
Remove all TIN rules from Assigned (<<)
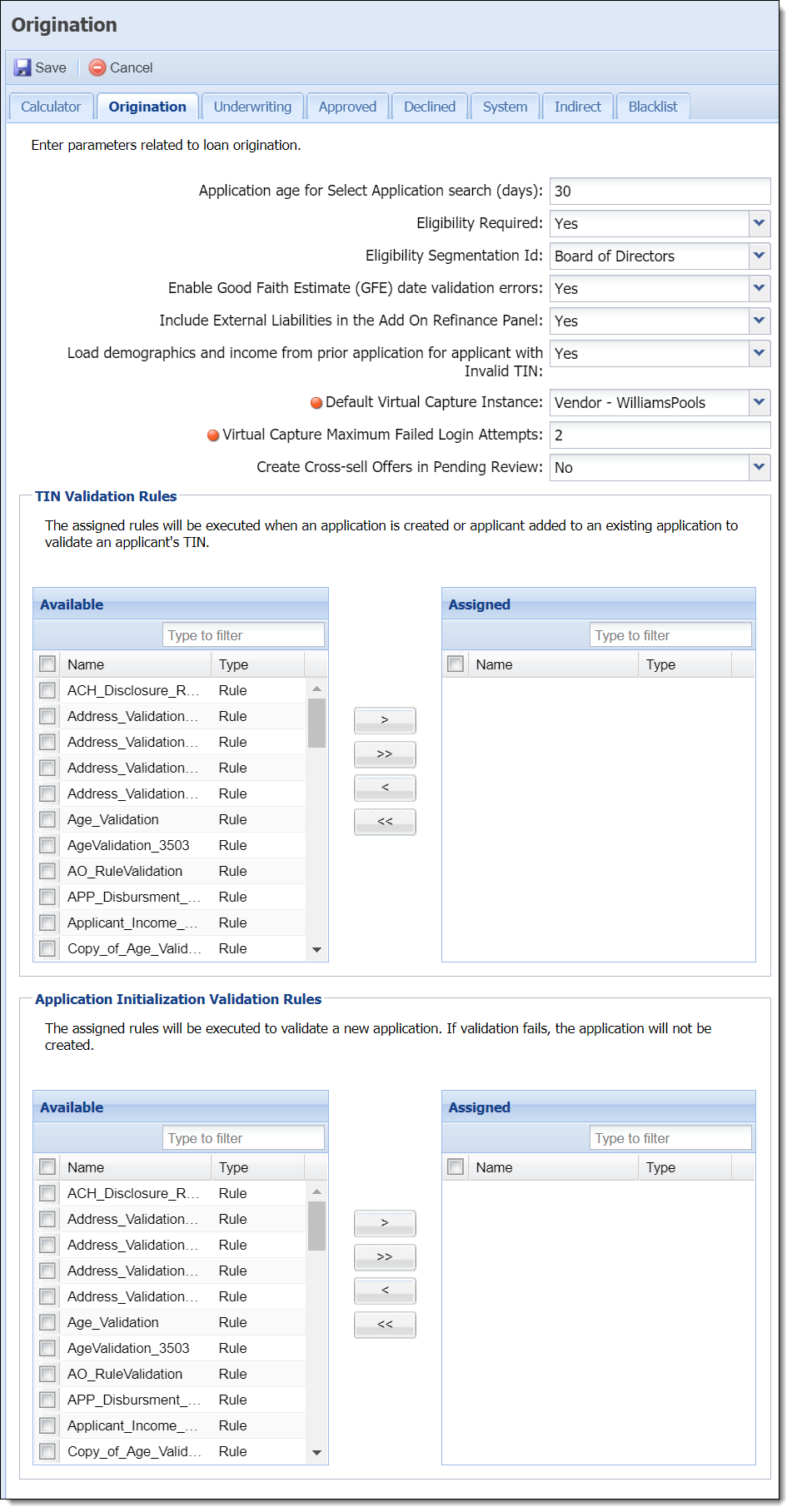tap(385, 822)
